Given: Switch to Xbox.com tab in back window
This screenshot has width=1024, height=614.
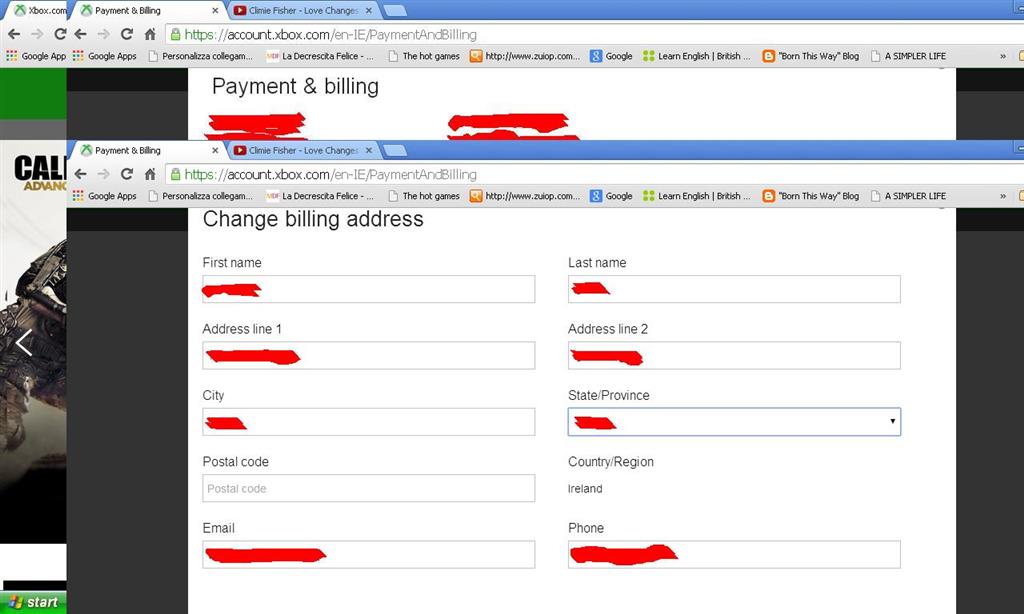Looking at the screenshot, I should (x=40, y=10).
